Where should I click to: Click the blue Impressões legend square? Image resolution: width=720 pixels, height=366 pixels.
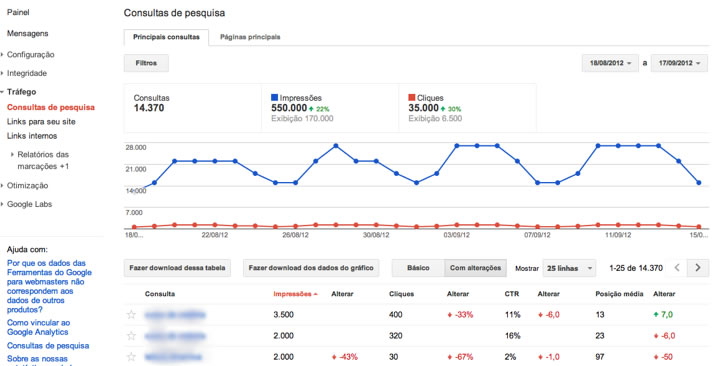point(275,97)
